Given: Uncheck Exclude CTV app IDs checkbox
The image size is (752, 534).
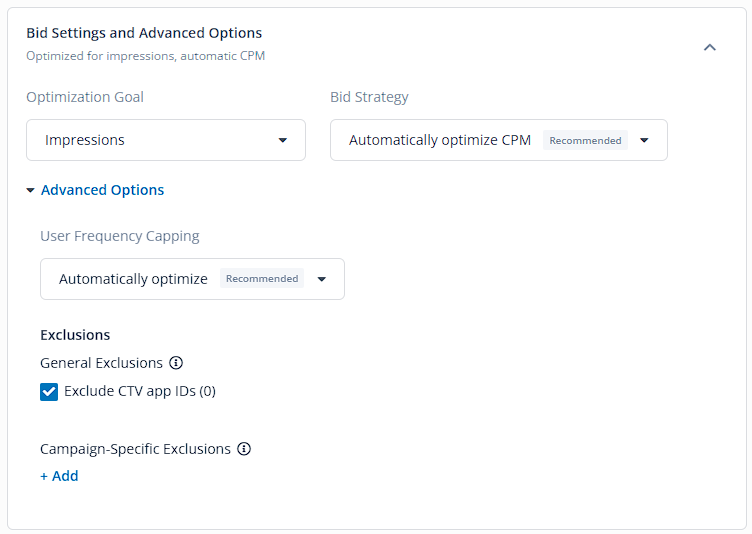Looking at the screenshot, I should click(x=49, y=392).
